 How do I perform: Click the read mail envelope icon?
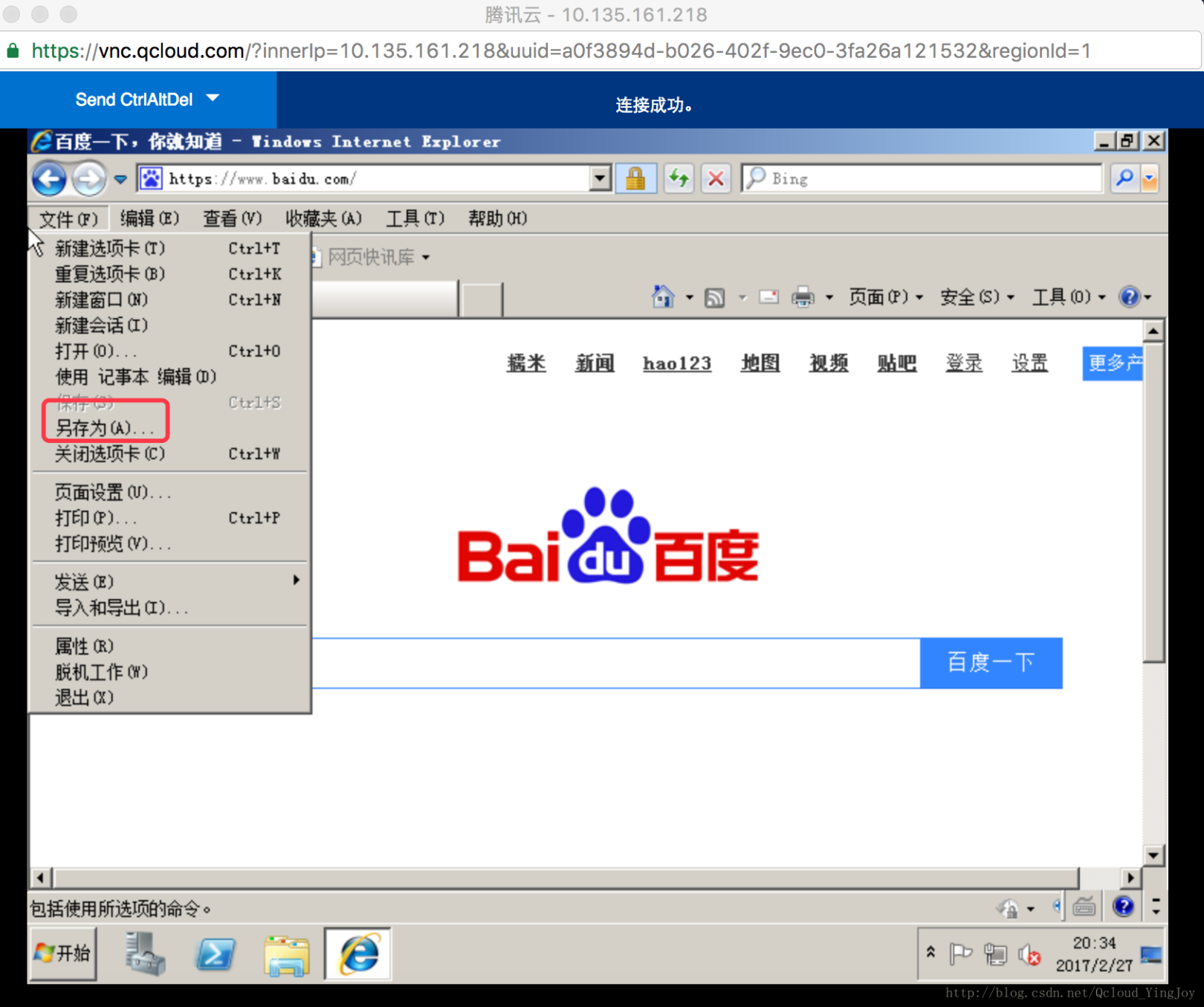tap(768, 297)
